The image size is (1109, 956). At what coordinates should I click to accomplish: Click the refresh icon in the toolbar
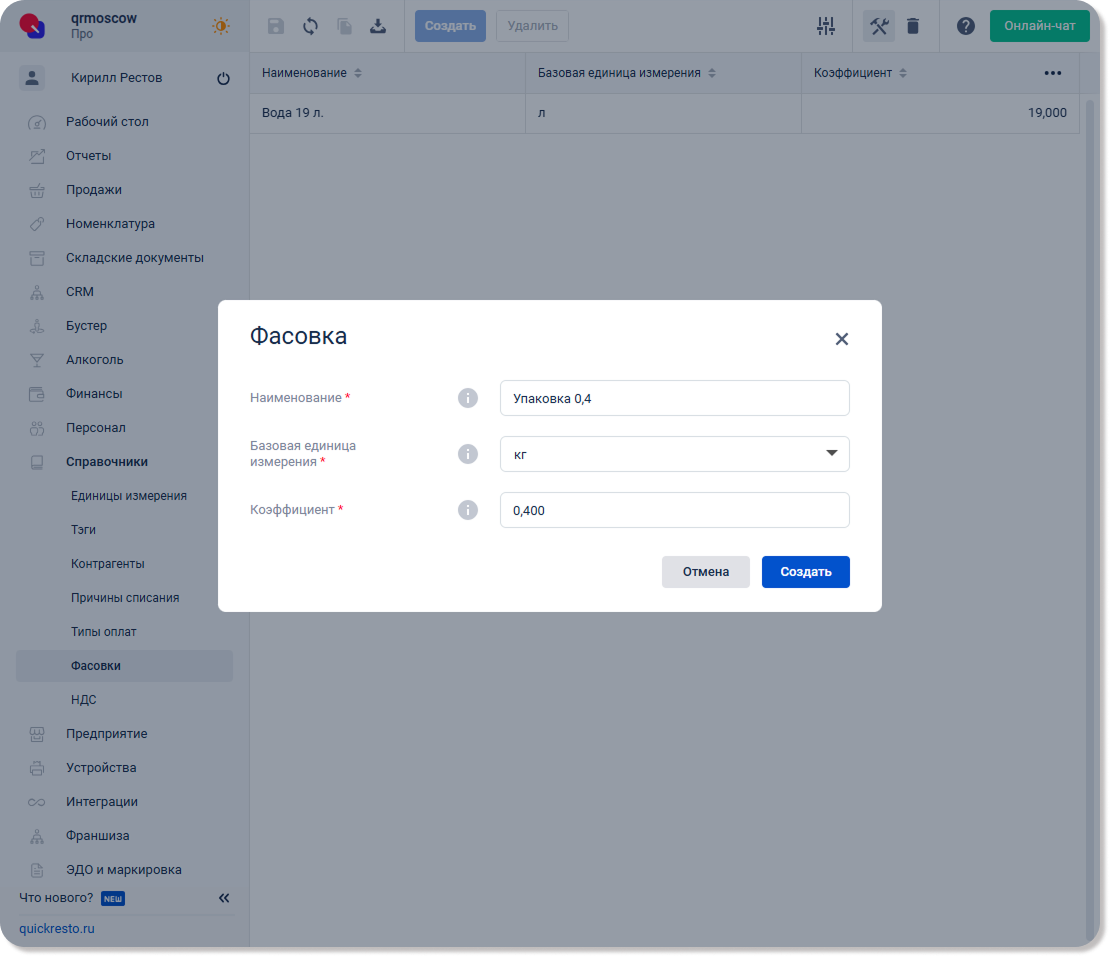(310, 27)
